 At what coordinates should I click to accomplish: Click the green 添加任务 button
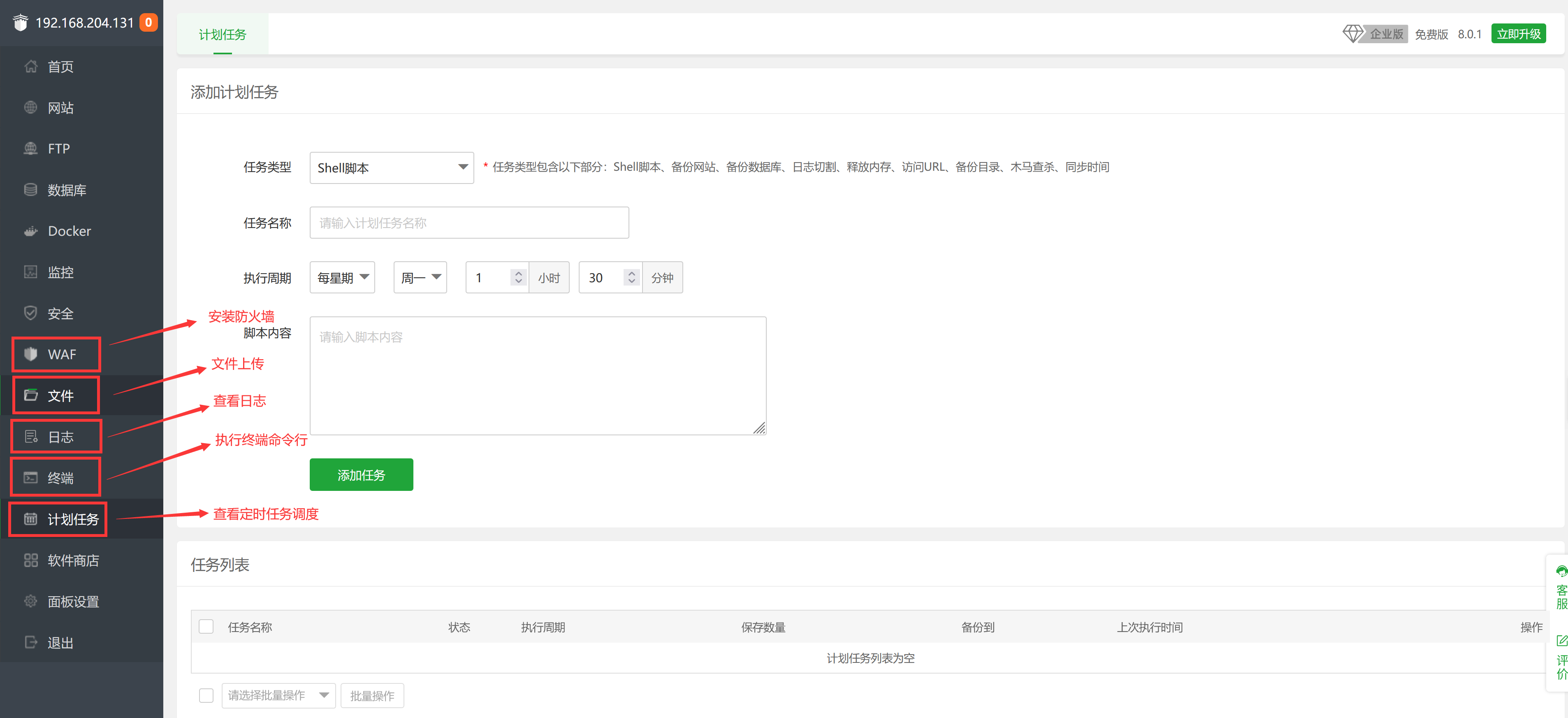tap(361, 475)
